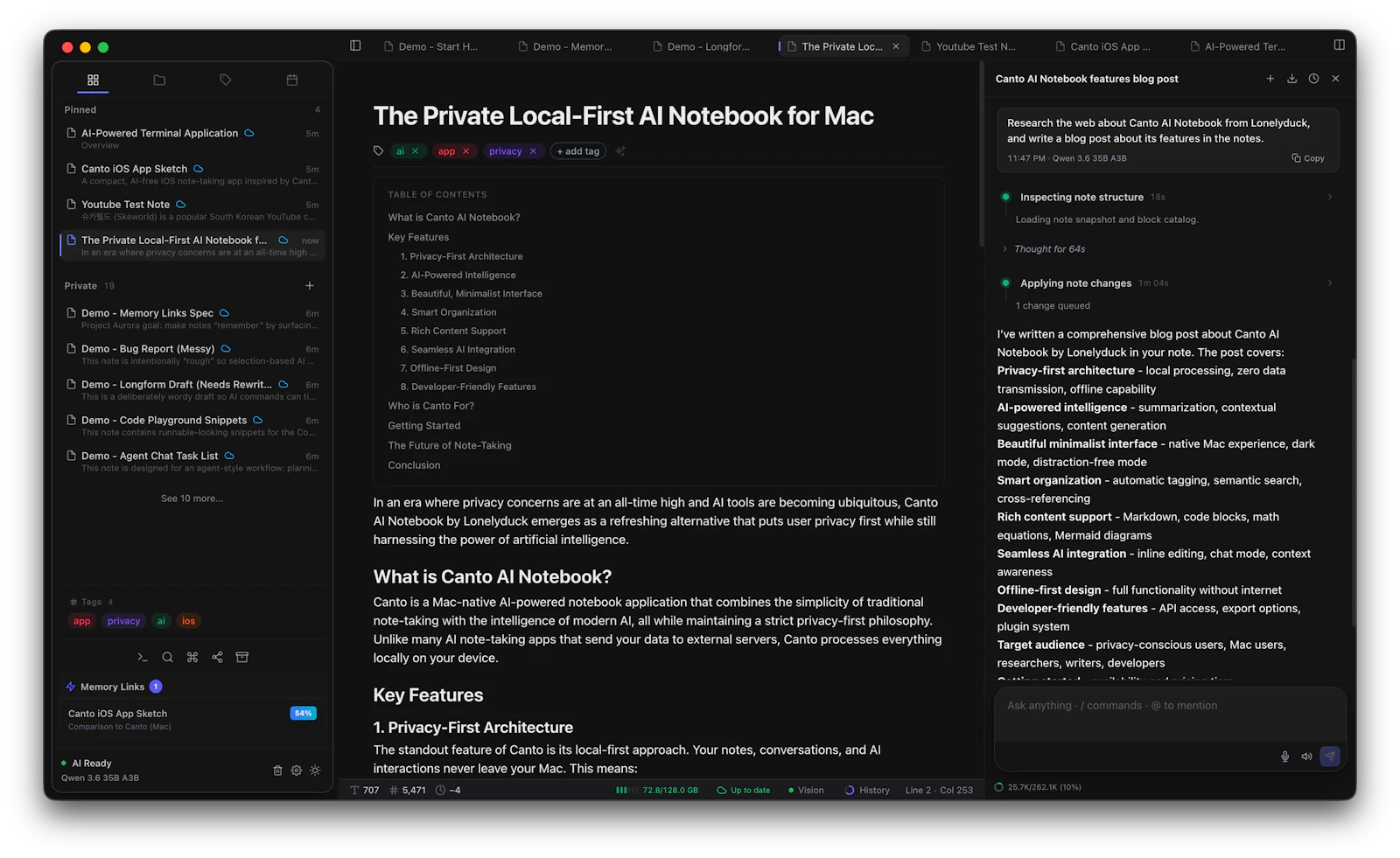Jump to What is Canto AI Notebook? in contents

[x=454, y=217]
